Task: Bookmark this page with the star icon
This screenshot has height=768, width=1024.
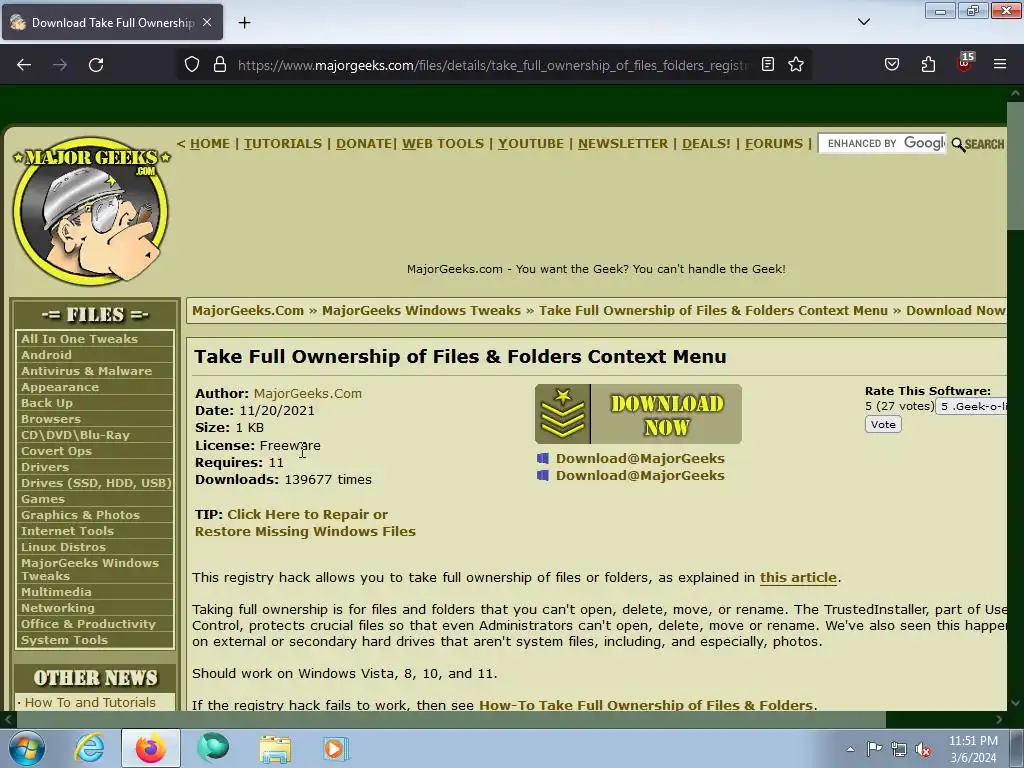Action: [795, 64]
